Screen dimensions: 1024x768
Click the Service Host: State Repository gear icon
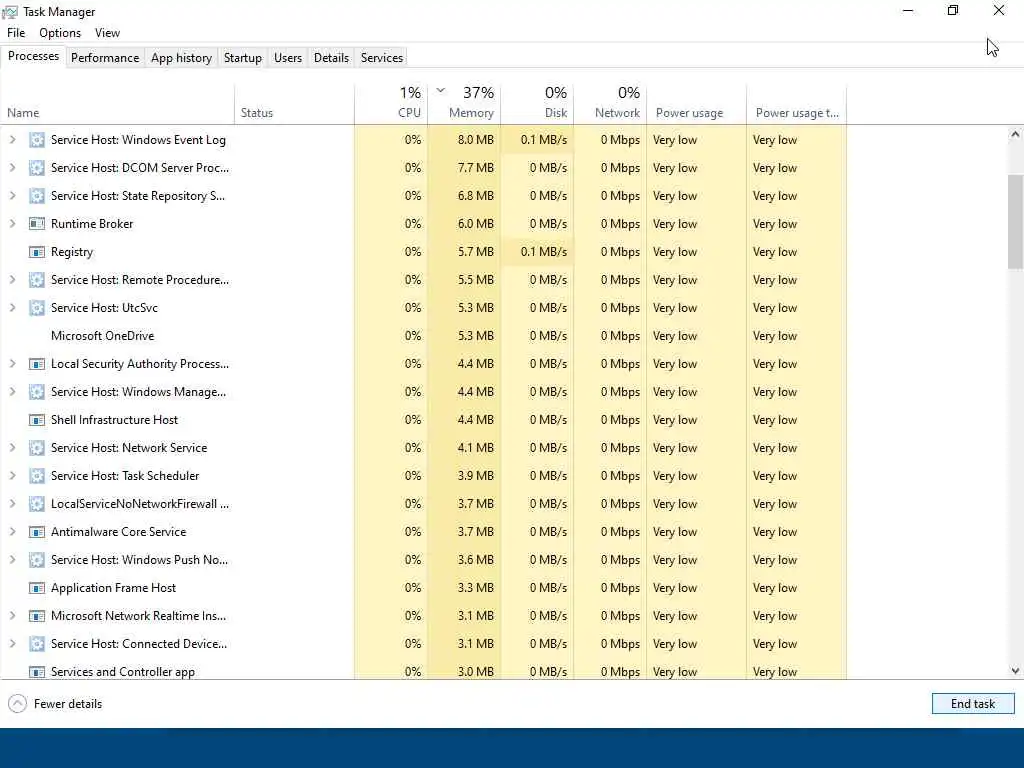(37, 196)
